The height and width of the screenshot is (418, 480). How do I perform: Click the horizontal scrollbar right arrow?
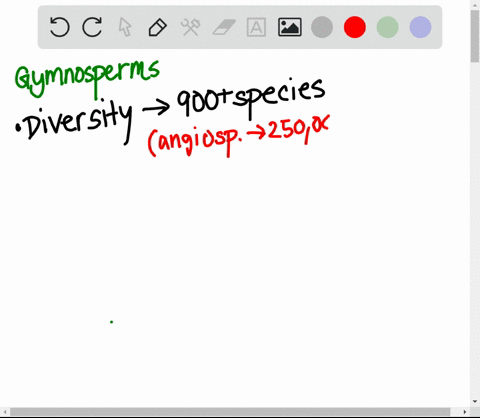coord(465,412)
